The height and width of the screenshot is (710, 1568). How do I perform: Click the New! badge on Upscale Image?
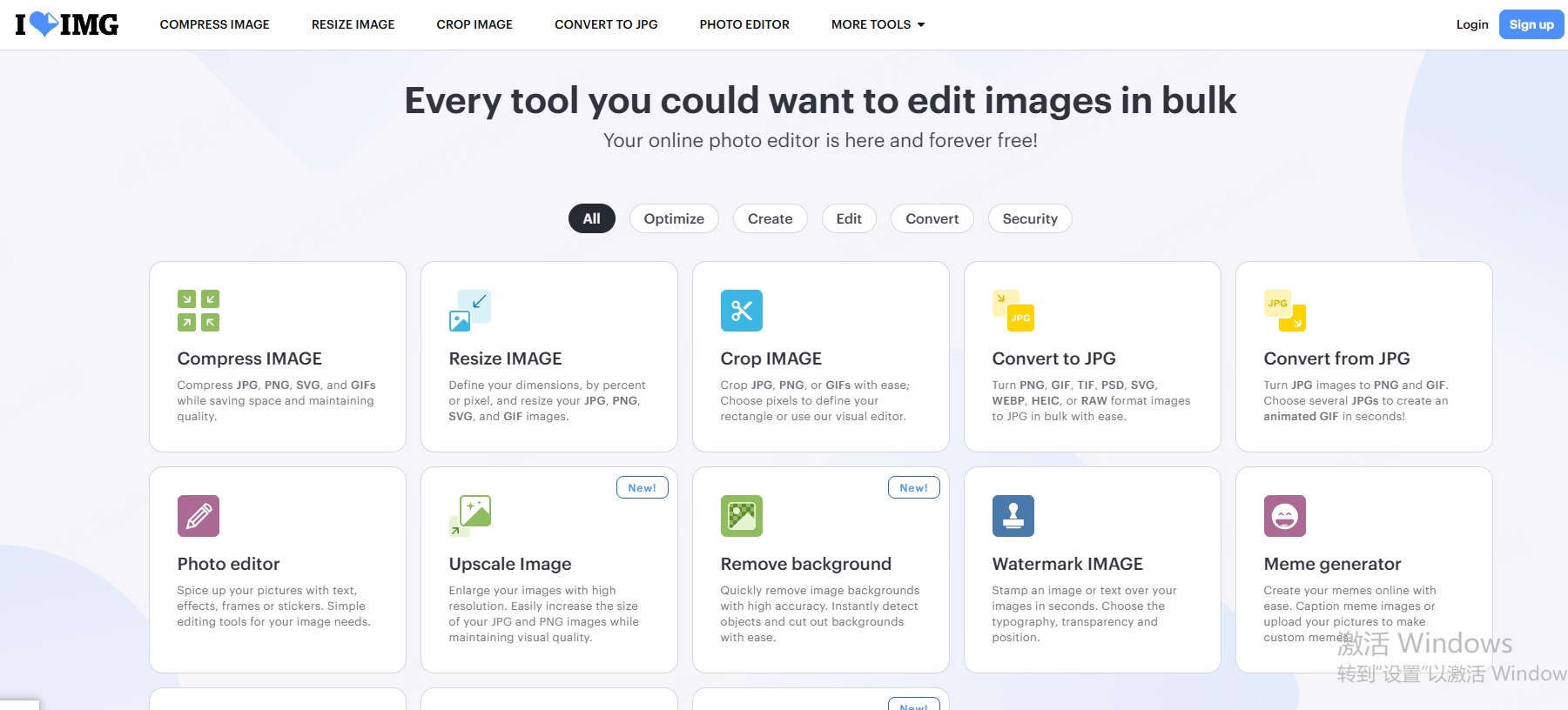click(x=643, y=487)
